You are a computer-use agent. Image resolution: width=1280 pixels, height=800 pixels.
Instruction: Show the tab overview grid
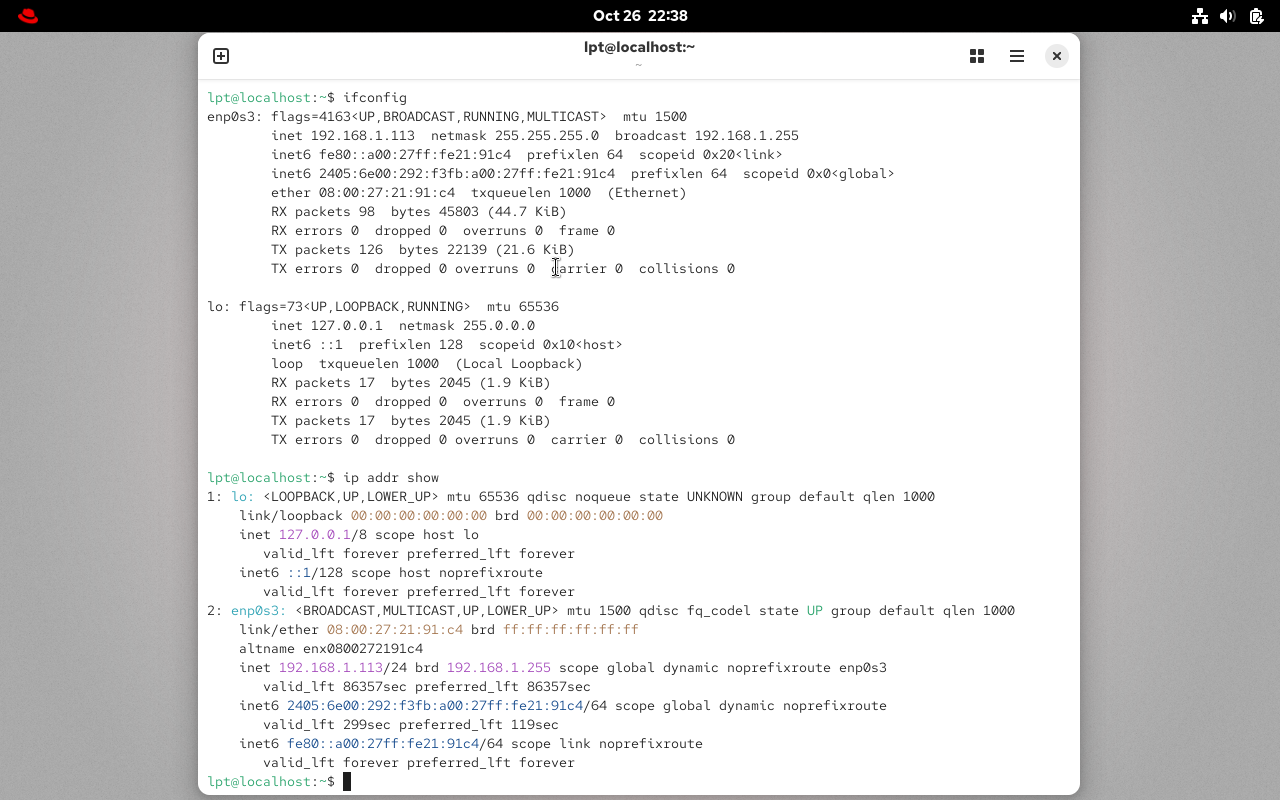[977, 56]
